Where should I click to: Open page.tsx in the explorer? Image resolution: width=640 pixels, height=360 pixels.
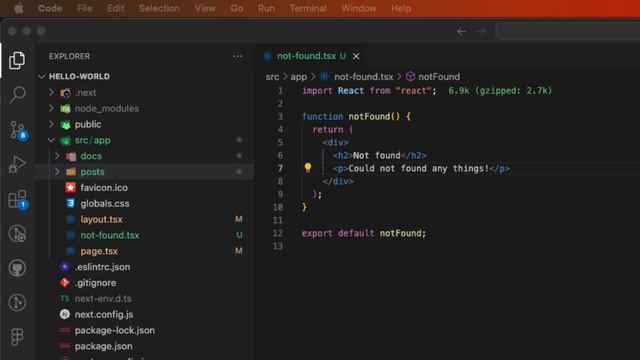pos(145,251)
